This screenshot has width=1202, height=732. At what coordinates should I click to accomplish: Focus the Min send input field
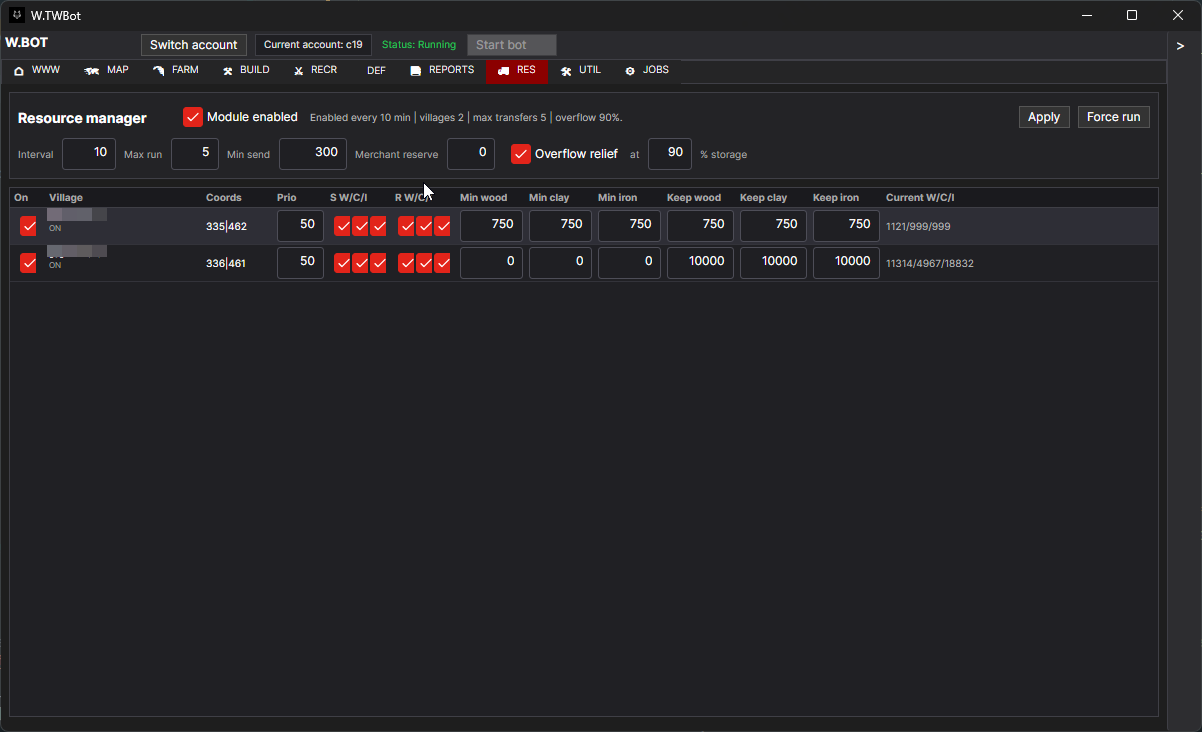(x=313, y=154)
